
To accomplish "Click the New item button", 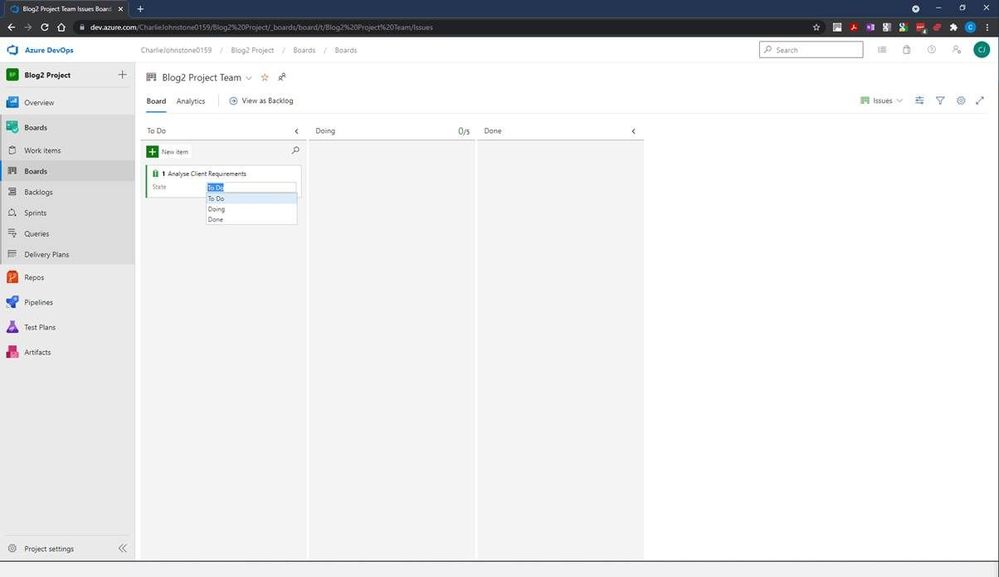I will point(168,152).
